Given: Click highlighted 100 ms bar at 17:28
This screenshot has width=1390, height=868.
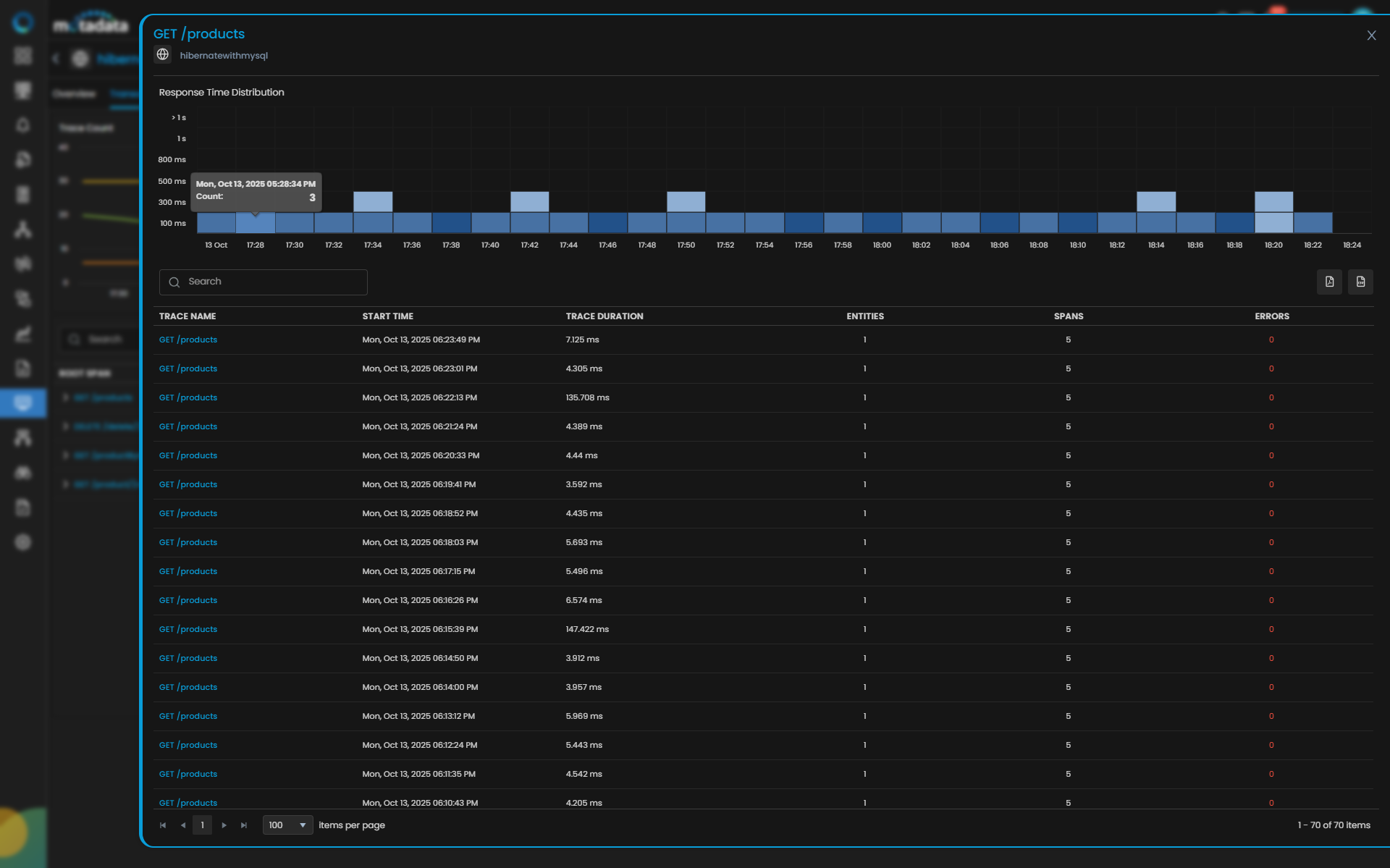Looking at the screenshot, I should 255,223.
